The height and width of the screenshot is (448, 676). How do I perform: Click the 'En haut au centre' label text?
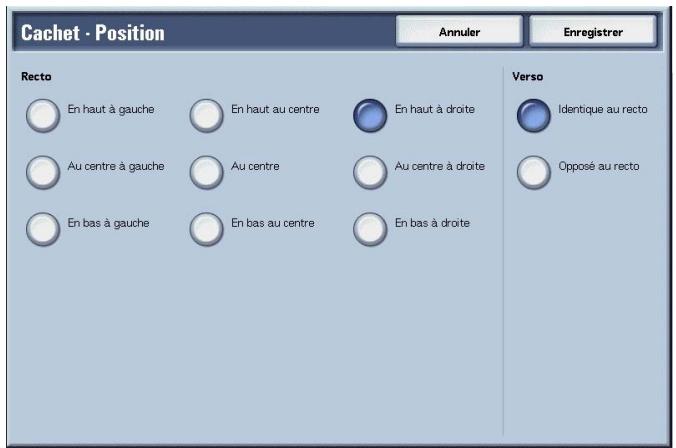[275, 108]
